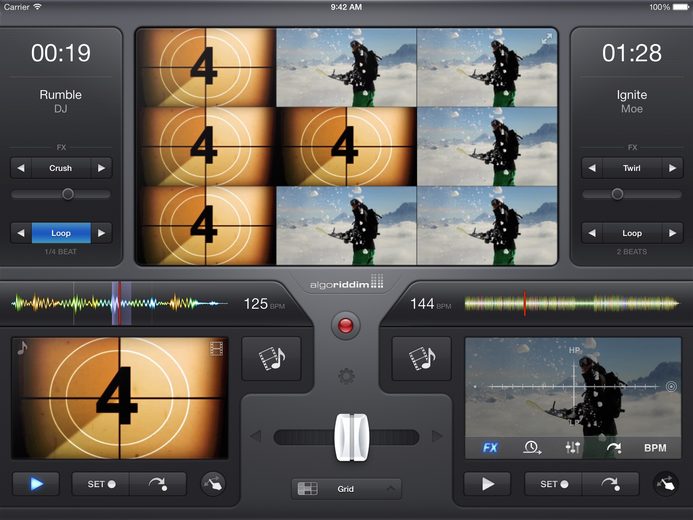Tap the 144 BPM readout

tap(430, 304)
